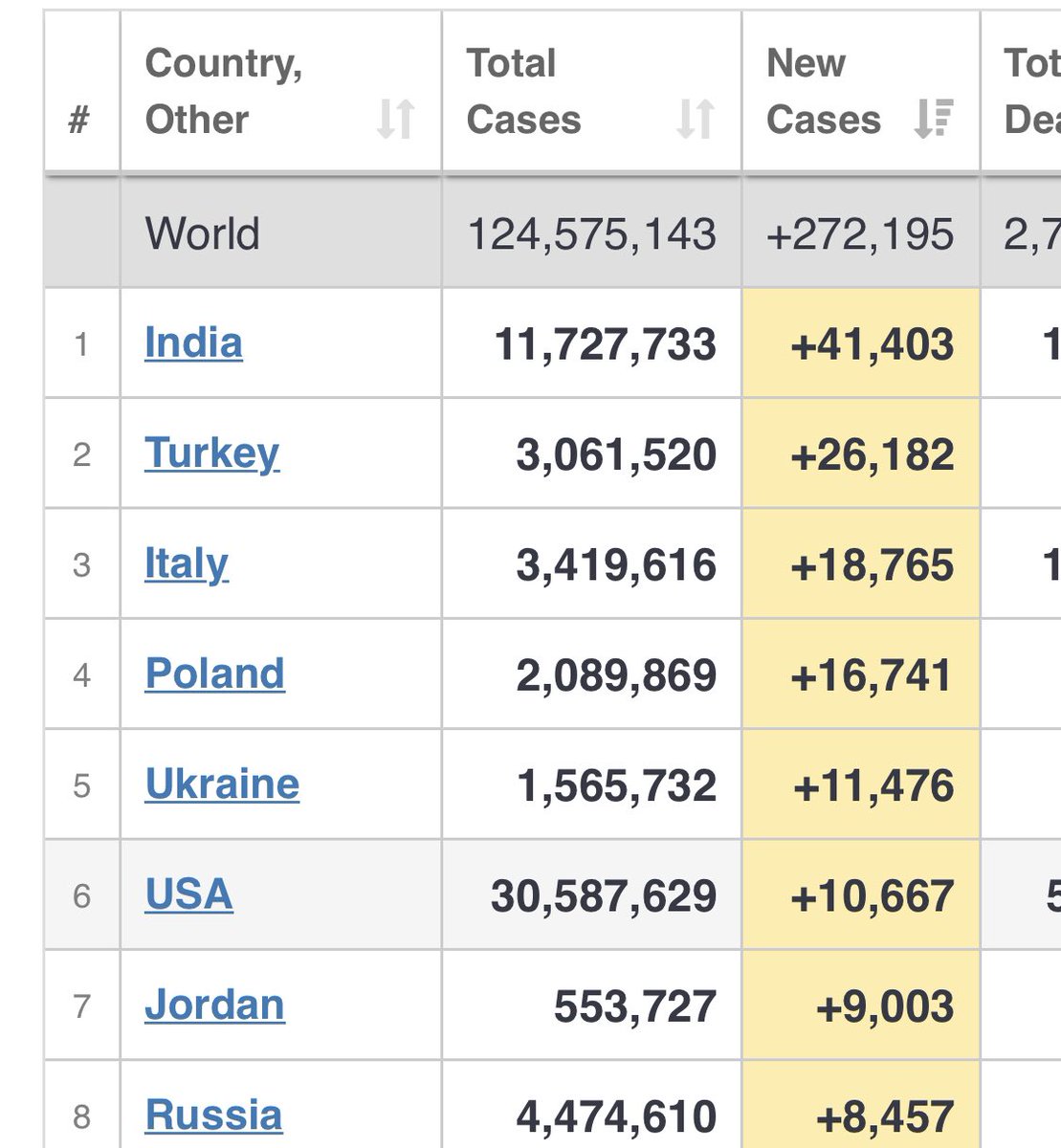Sort by Total Cases arrows icon
1061x1148 pixels.
tap(696, 120)
